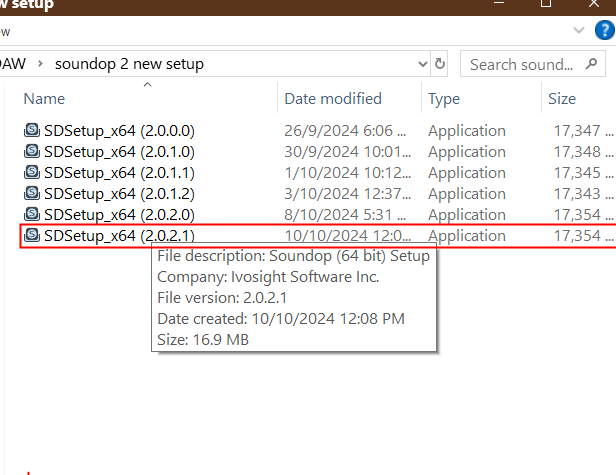Sort files by the Size column
The width and height of the screenshot is (616, 475).
tap(562, 99)
